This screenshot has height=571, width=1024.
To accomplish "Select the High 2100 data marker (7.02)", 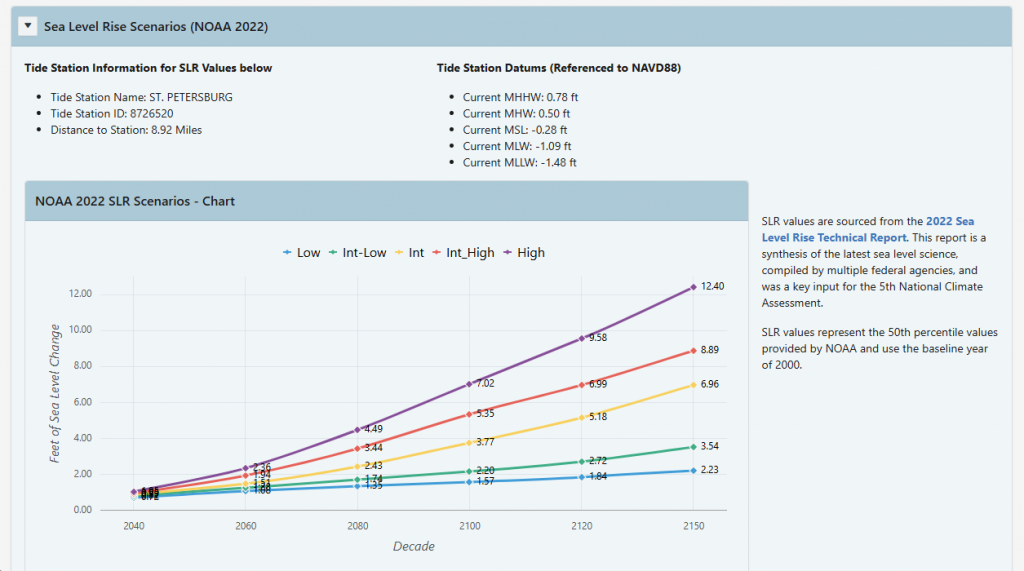I will (471, 384).
